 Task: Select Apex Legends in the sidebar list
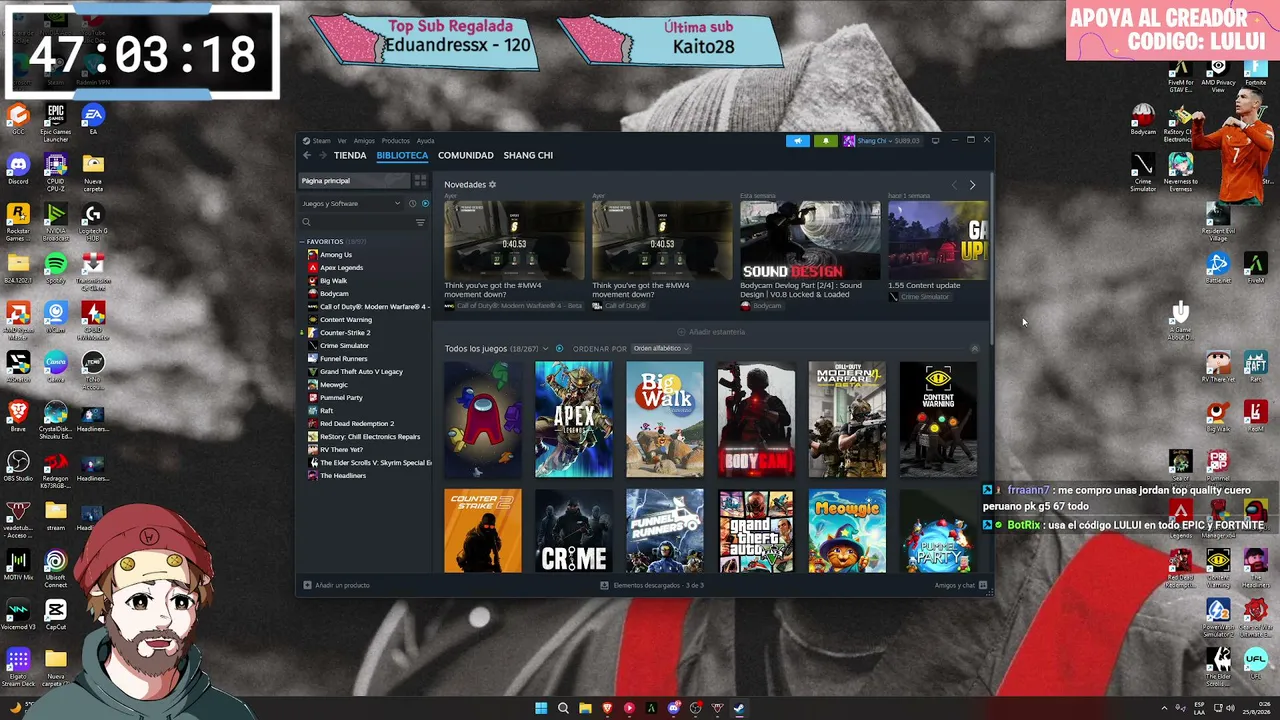point(341,268)
